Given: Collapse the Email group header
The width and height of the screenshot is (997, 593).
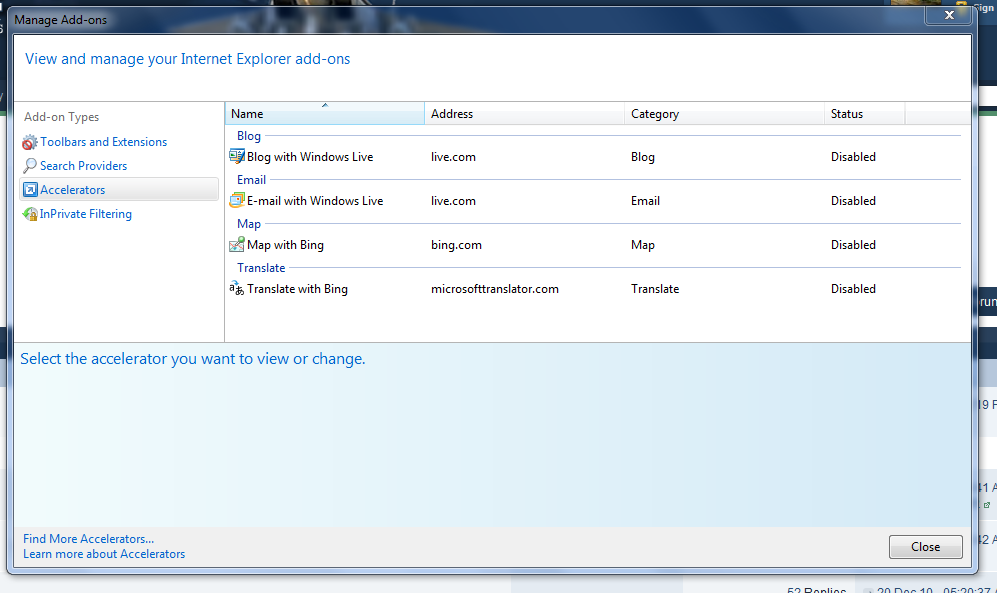Looking at the screenshot, I should 251,180.
